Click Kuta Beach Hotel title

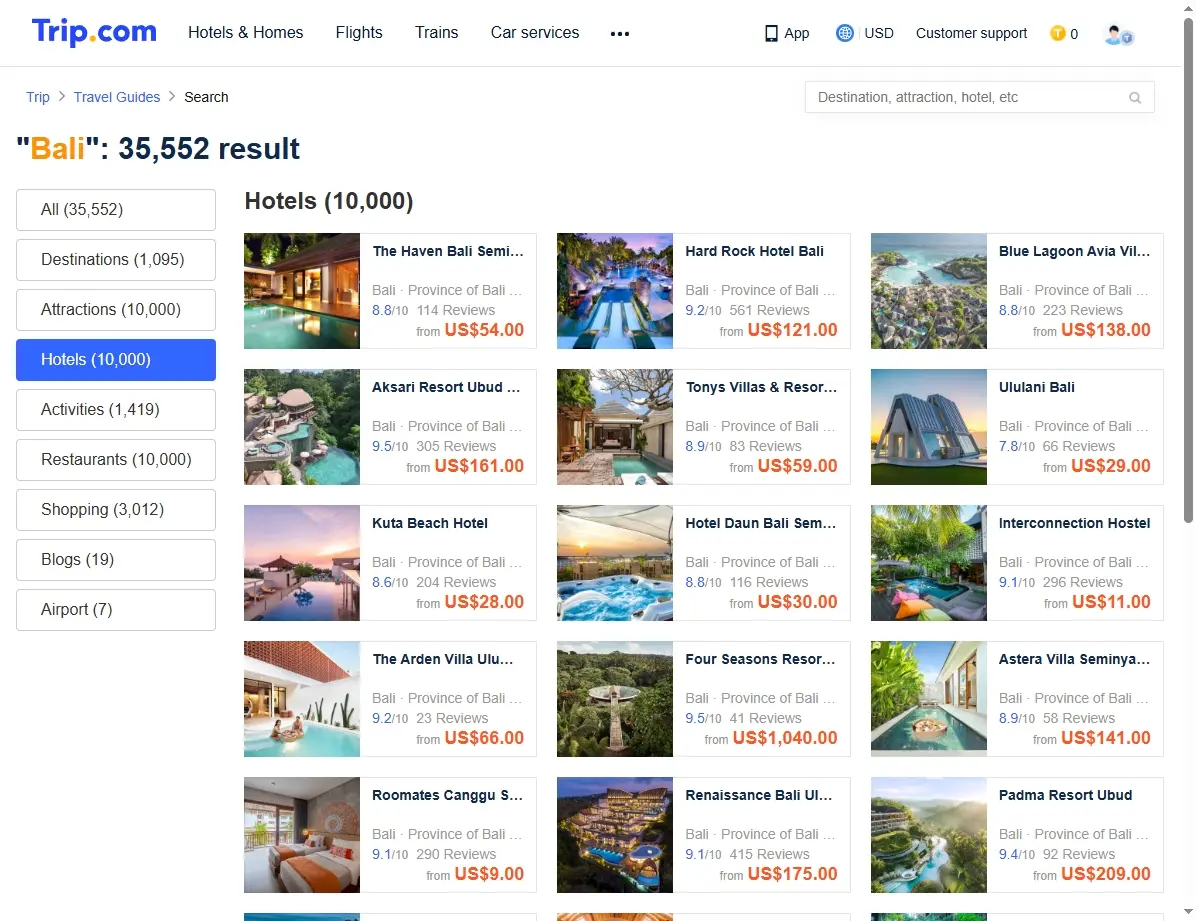pyautogui.click(x=430, y=523)
